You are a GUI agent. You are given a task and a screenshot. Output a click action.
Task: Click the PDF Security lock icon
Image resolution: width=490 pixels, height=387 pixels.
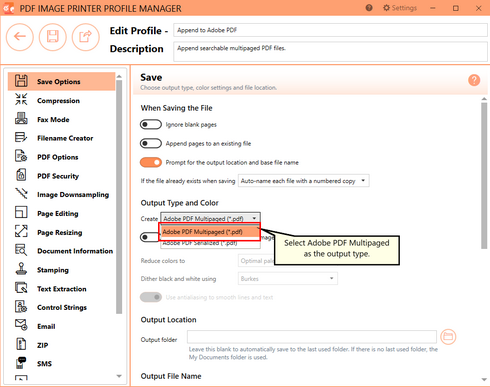pyautogui.click(x=21, y=175)
